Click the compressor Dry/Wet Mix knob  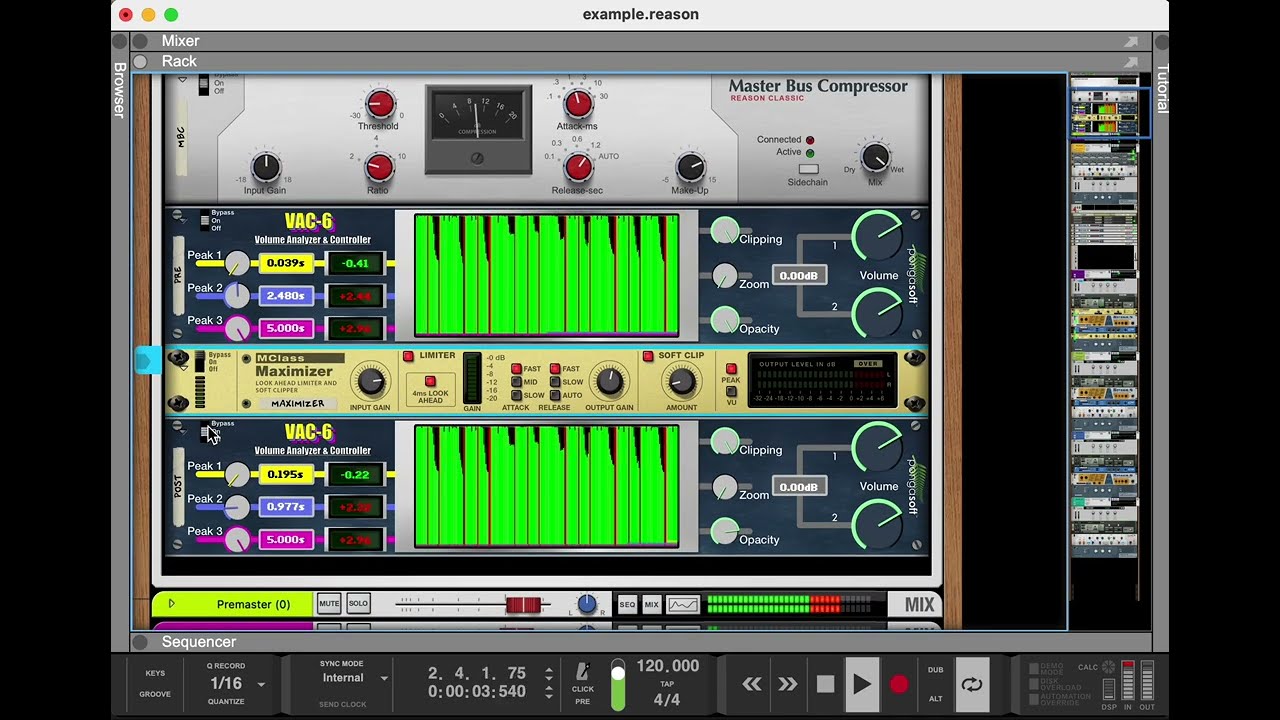[x=876, y=157]
